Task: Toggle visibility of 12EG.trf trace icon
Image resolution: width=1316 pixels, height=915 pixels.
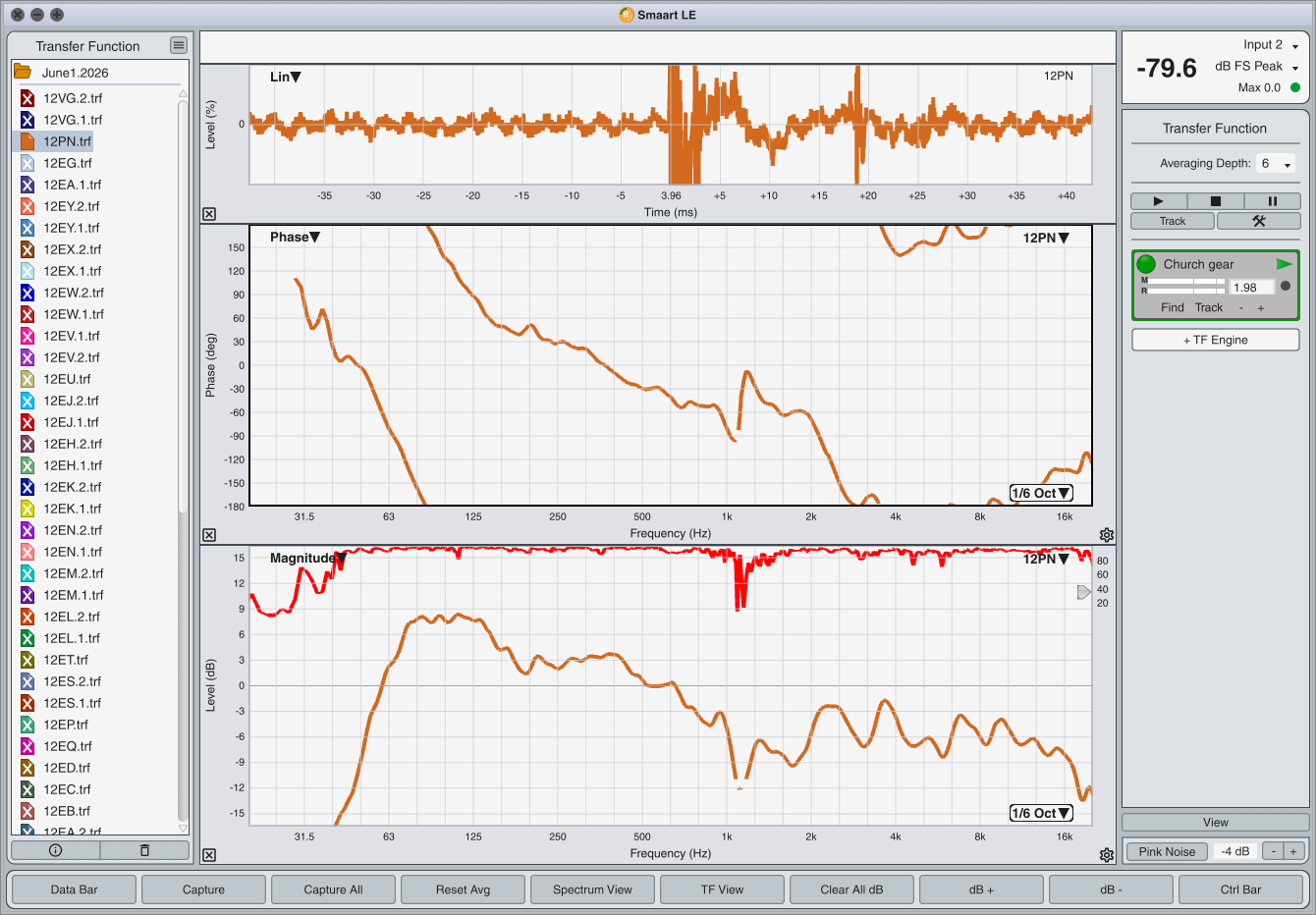Action: pos(27,163)
